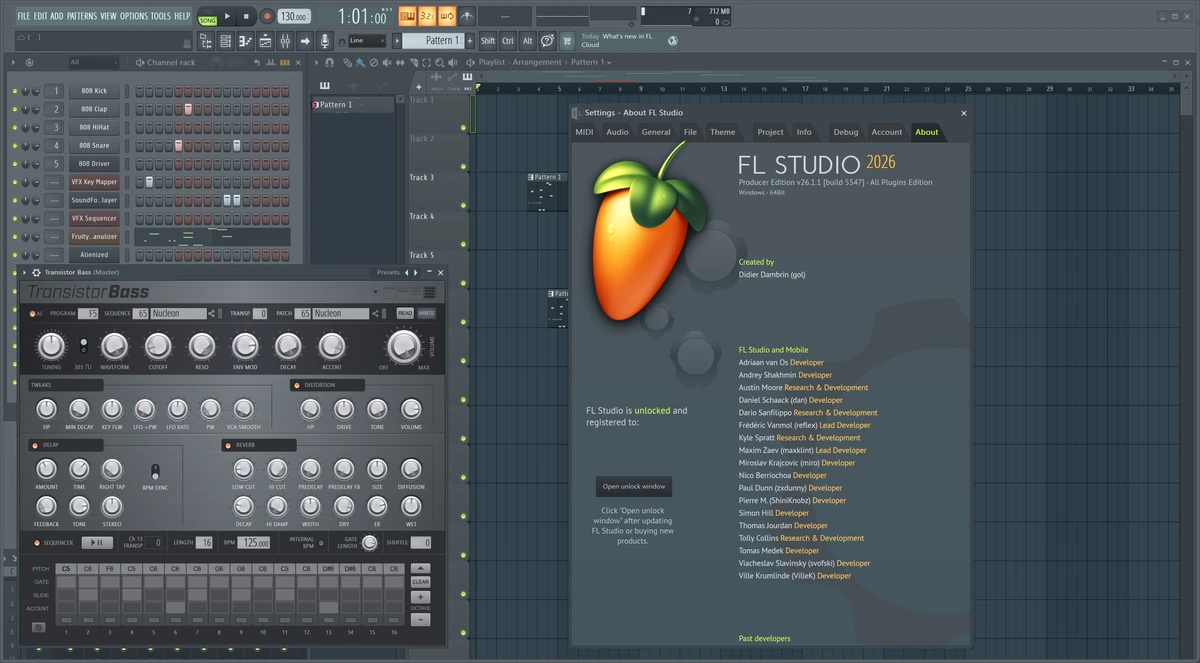Expand the Playlist menu arrow
This screenshot has width=1200, height=663.
[x=316, y=62]
